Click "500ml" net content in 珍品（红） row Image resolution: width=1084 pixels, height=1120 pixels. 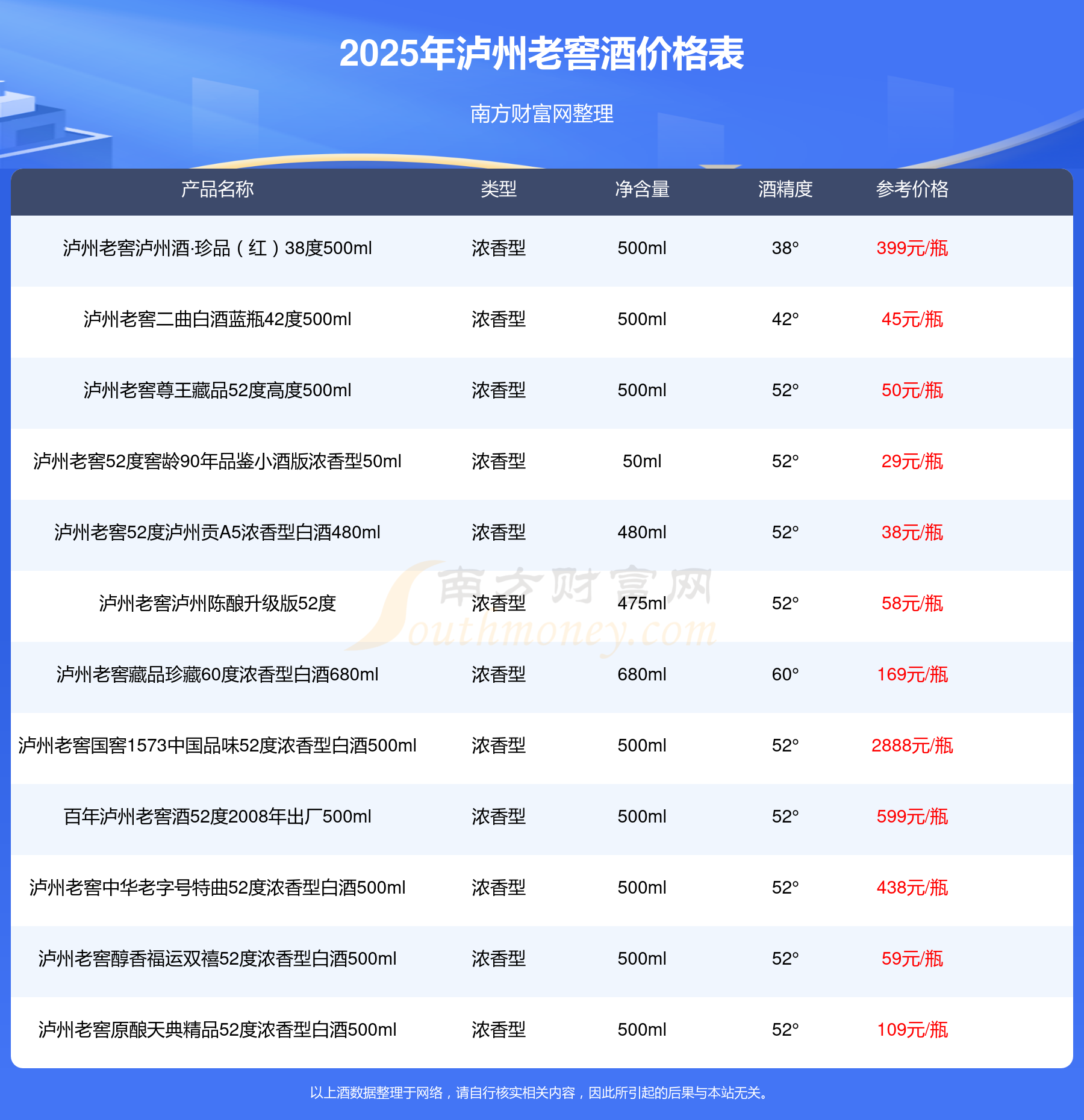[642, 248]
